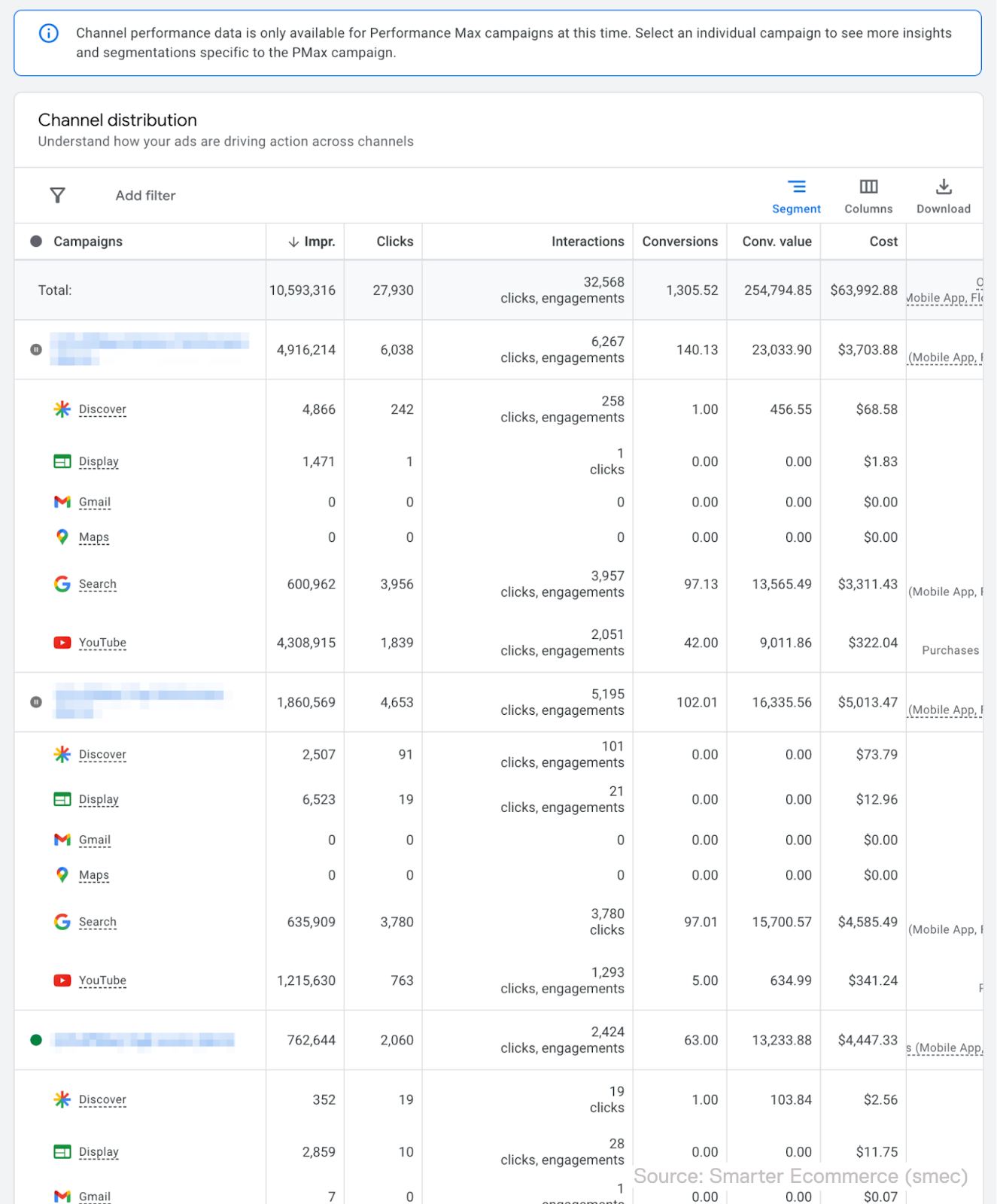Click the Clicks column header
997x1204 pixels.
[394, 242]
